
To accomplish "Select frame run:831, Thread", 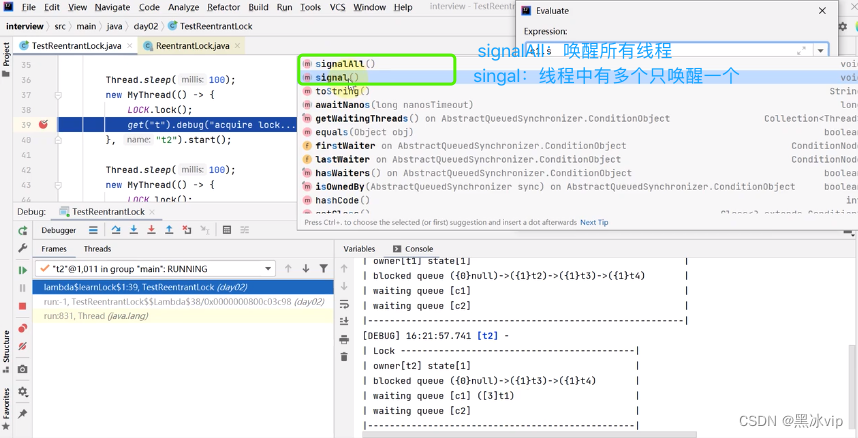I will 183,316.
